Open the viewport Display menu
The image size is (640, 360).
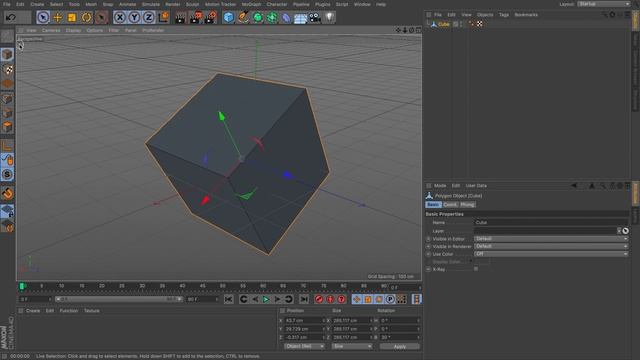click(73, 30)
